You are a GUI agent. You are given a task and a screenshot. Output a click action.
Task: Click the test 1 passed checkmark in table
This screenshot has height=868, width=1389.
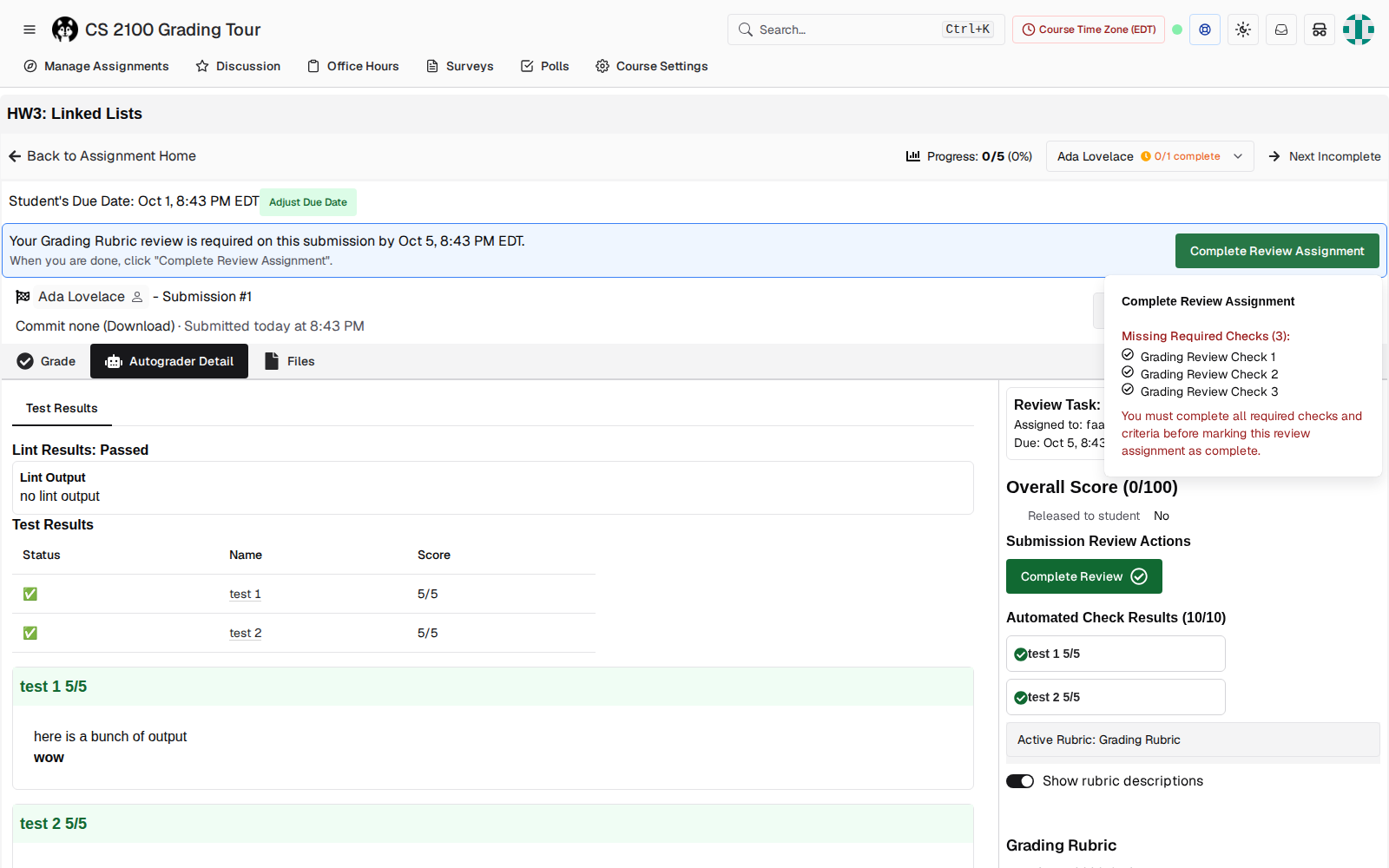[30, 594]
